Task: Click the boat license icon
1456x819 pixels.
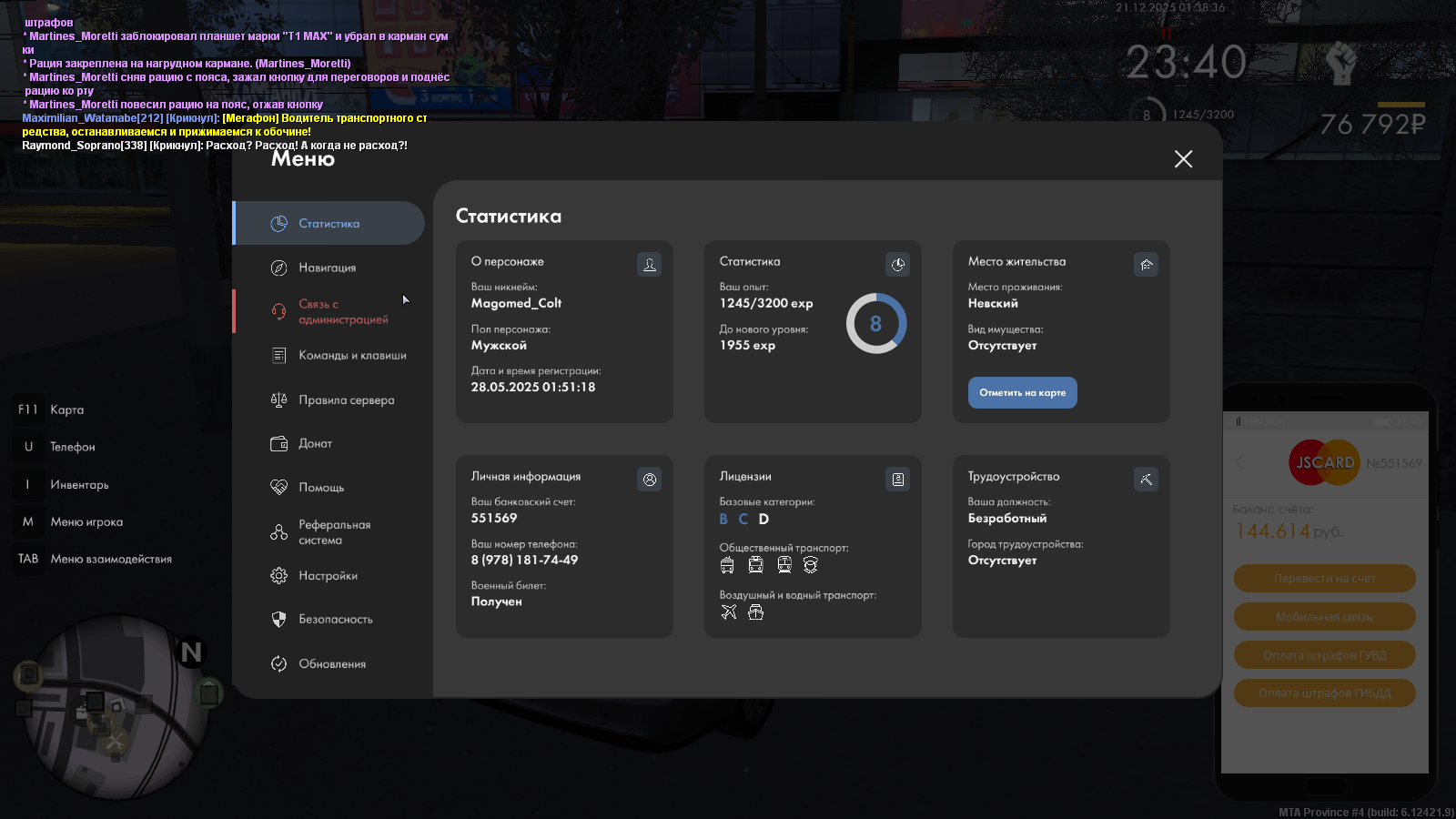Action: [x=755, y=612]
